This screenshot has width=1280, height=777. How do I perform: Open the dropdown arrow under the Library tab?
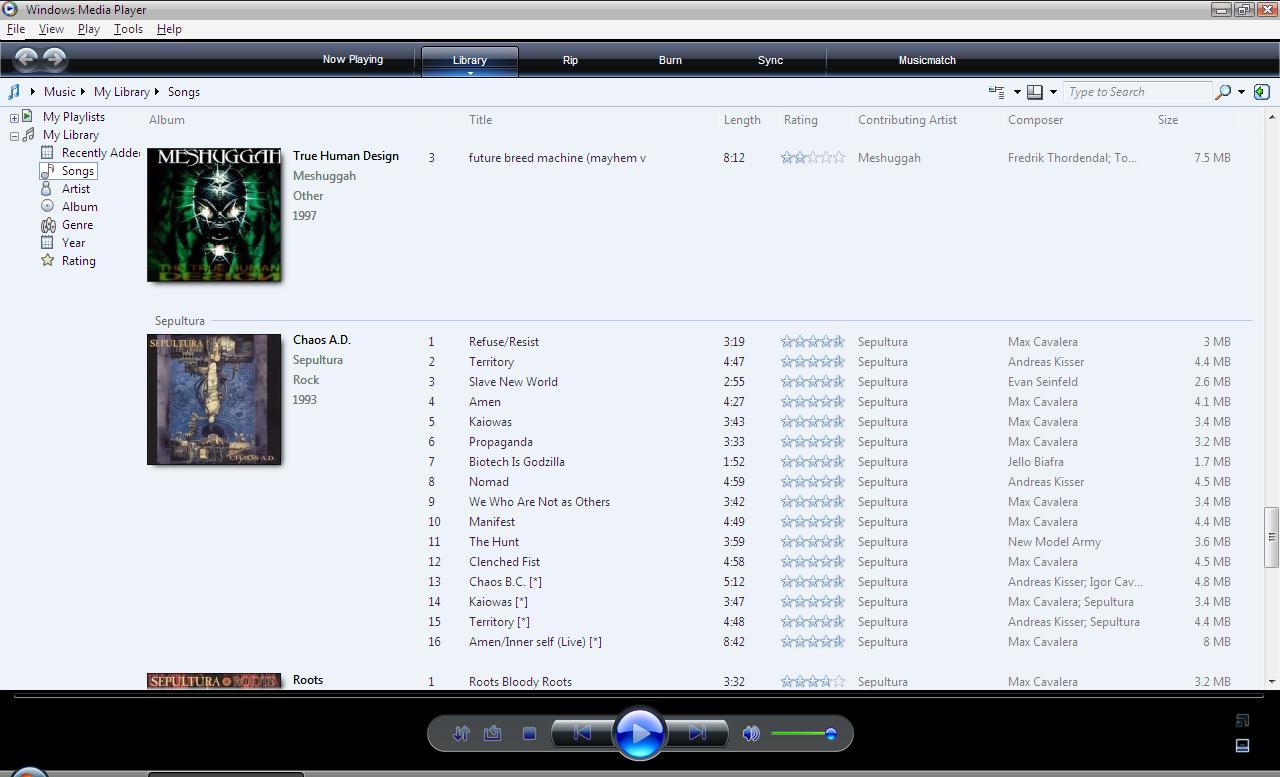coord(469,73)
